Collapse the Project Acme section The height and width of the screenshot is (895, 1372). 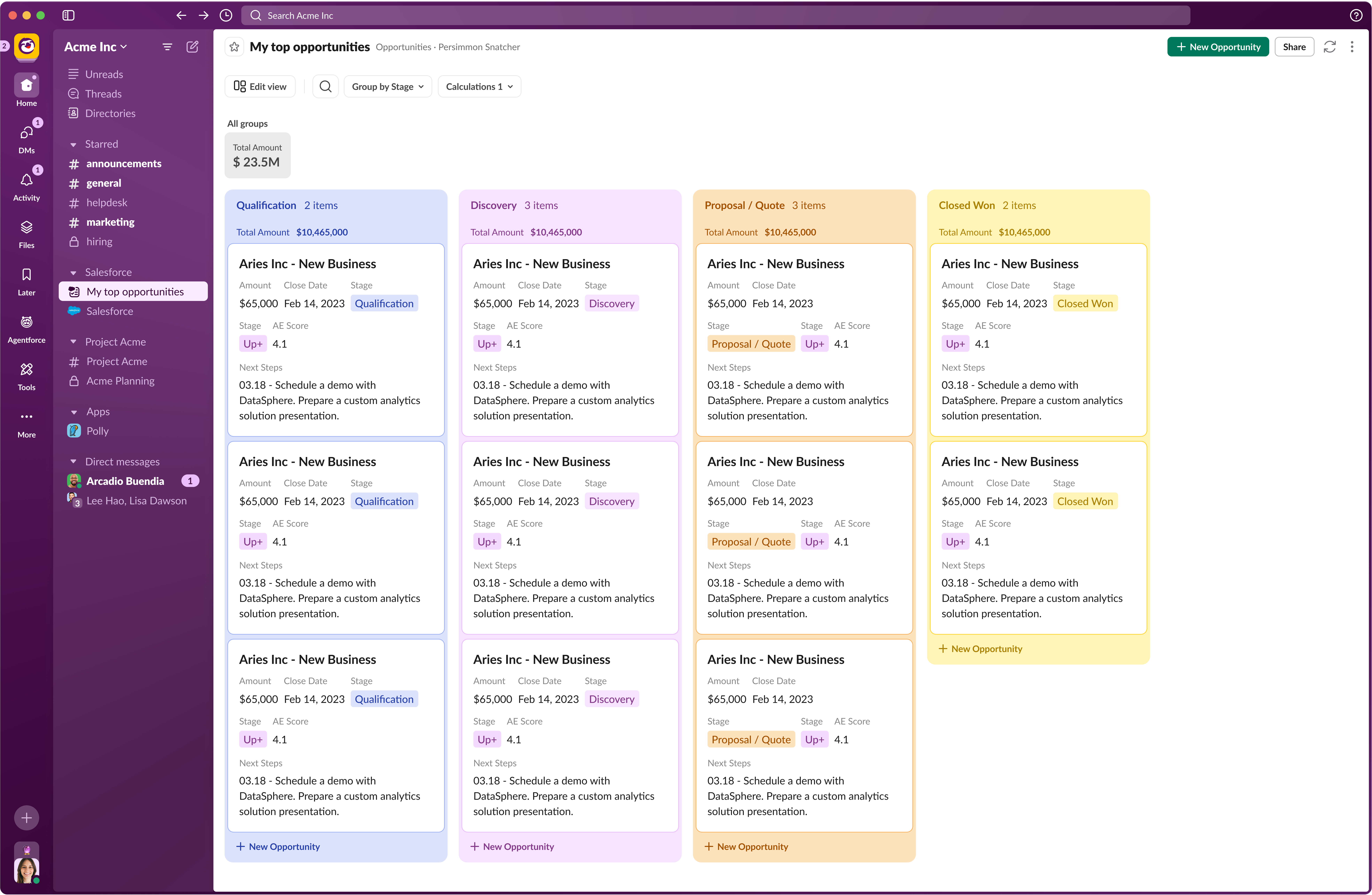coord(73,342)
